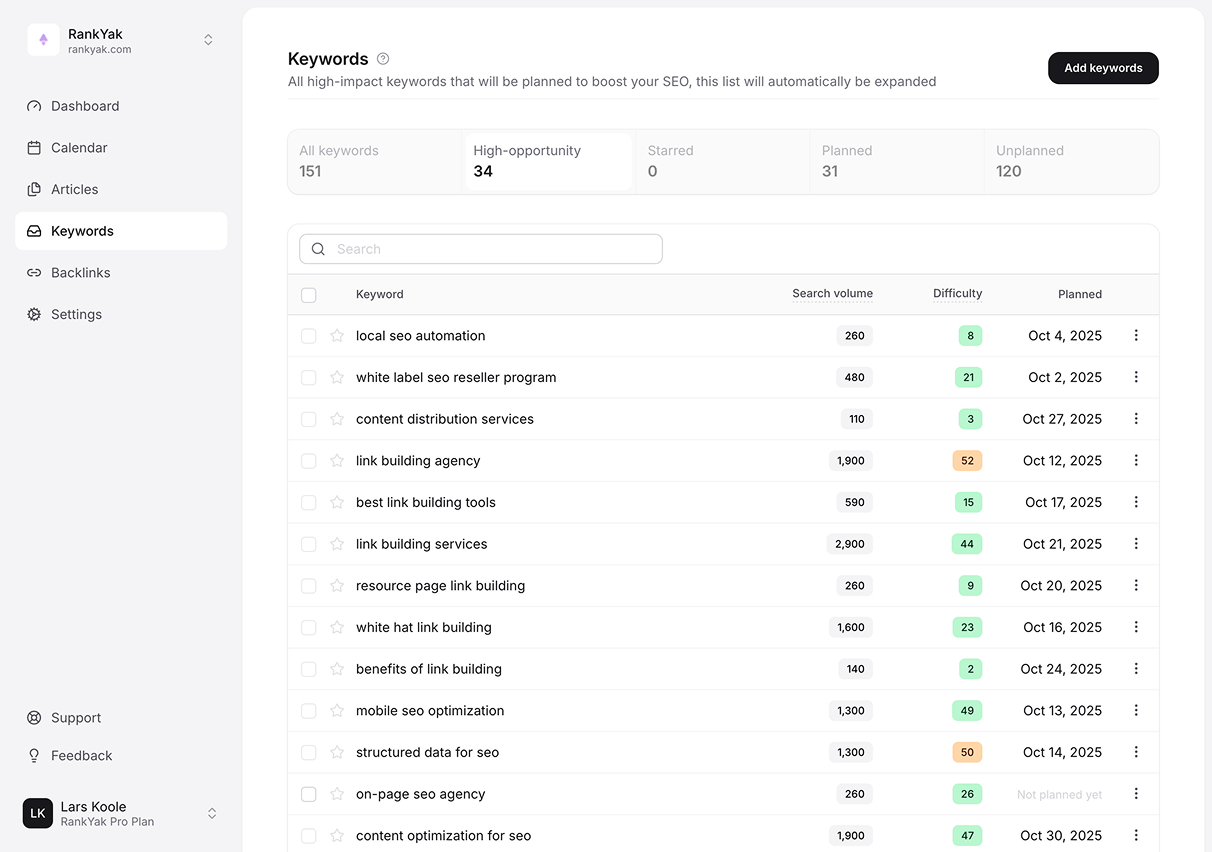
Task: Open Dashboard from the sidebar
Action: pyautogui.click(x=85, y=106)
